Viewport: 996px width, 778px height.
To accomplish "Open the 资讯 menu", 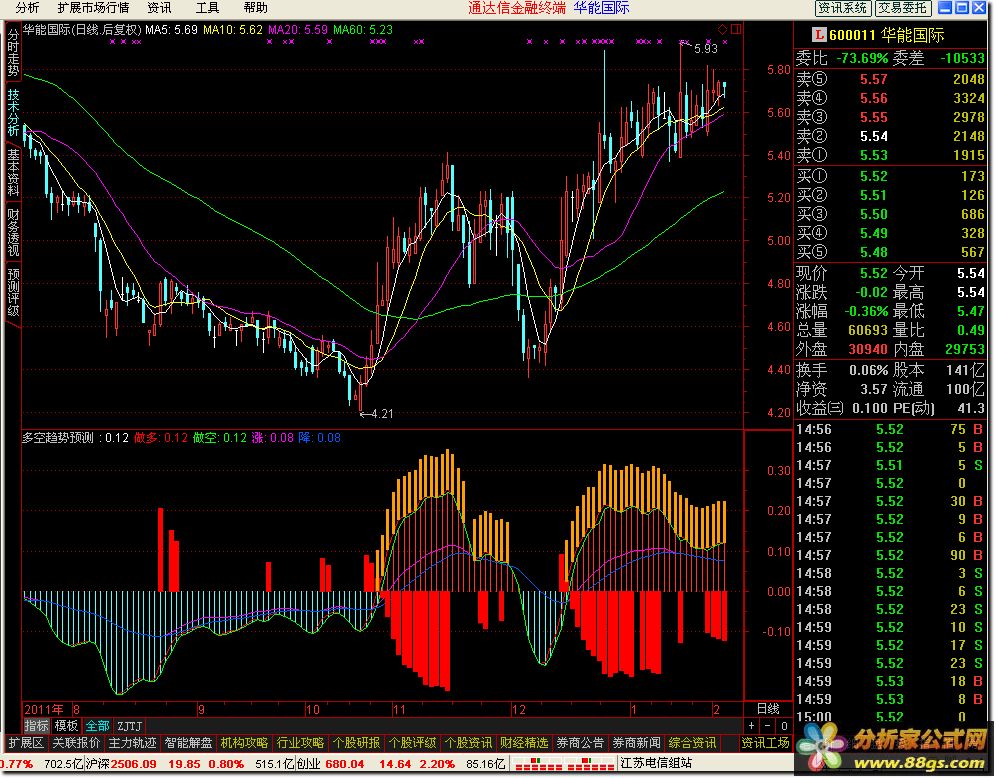I will [x=159, y=8].
